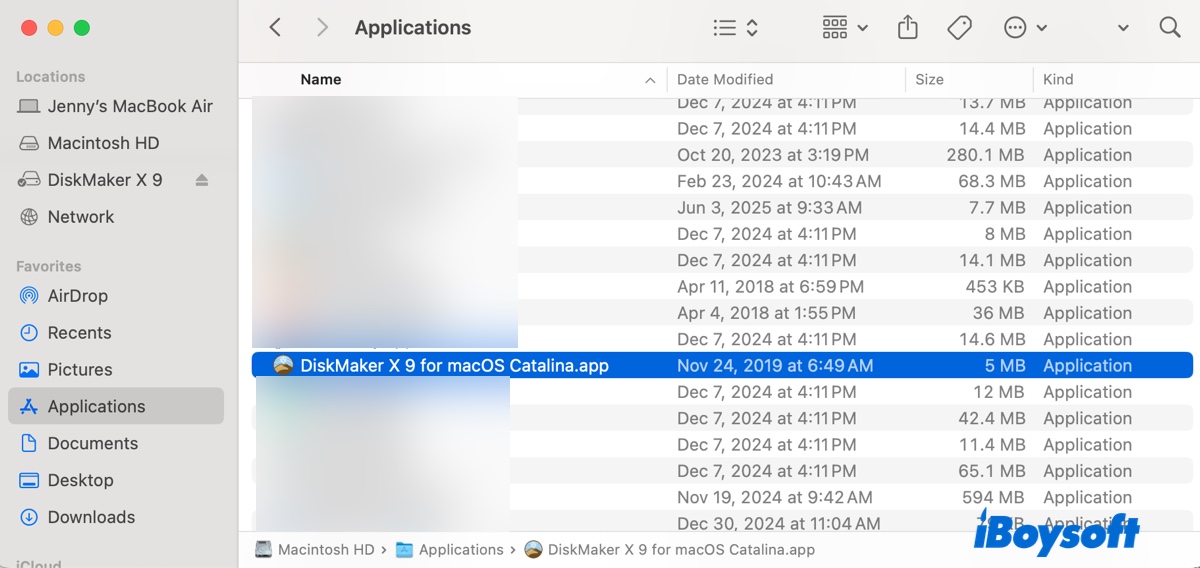The width and height of the screenshot is (1200, 568).
Task: Open Recents in the sidebar
Action: coord(79,333)
